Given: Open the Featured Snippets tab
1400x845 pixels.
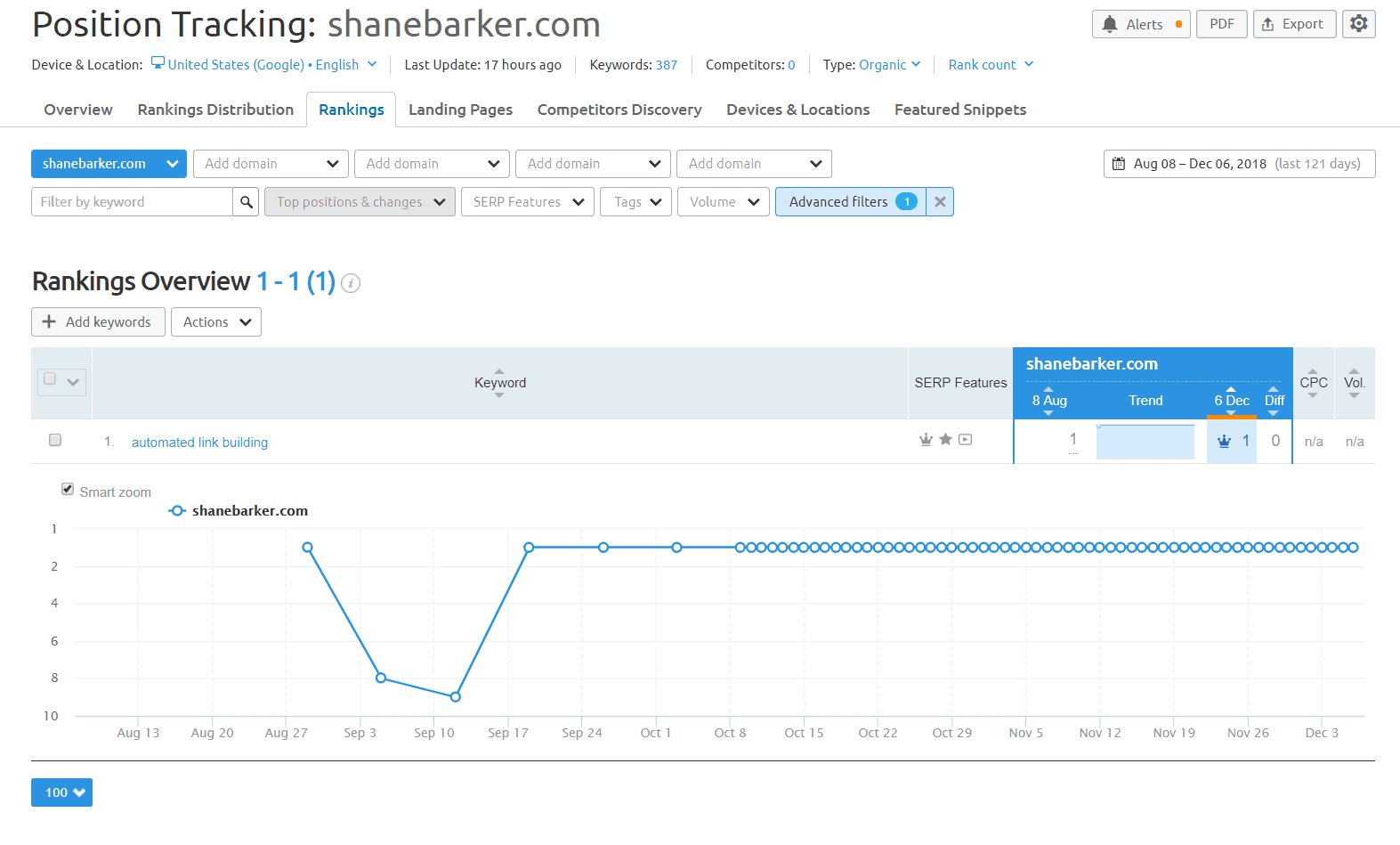Looking at the screenshot, I should pyautogui.click(x=959, y=110).
